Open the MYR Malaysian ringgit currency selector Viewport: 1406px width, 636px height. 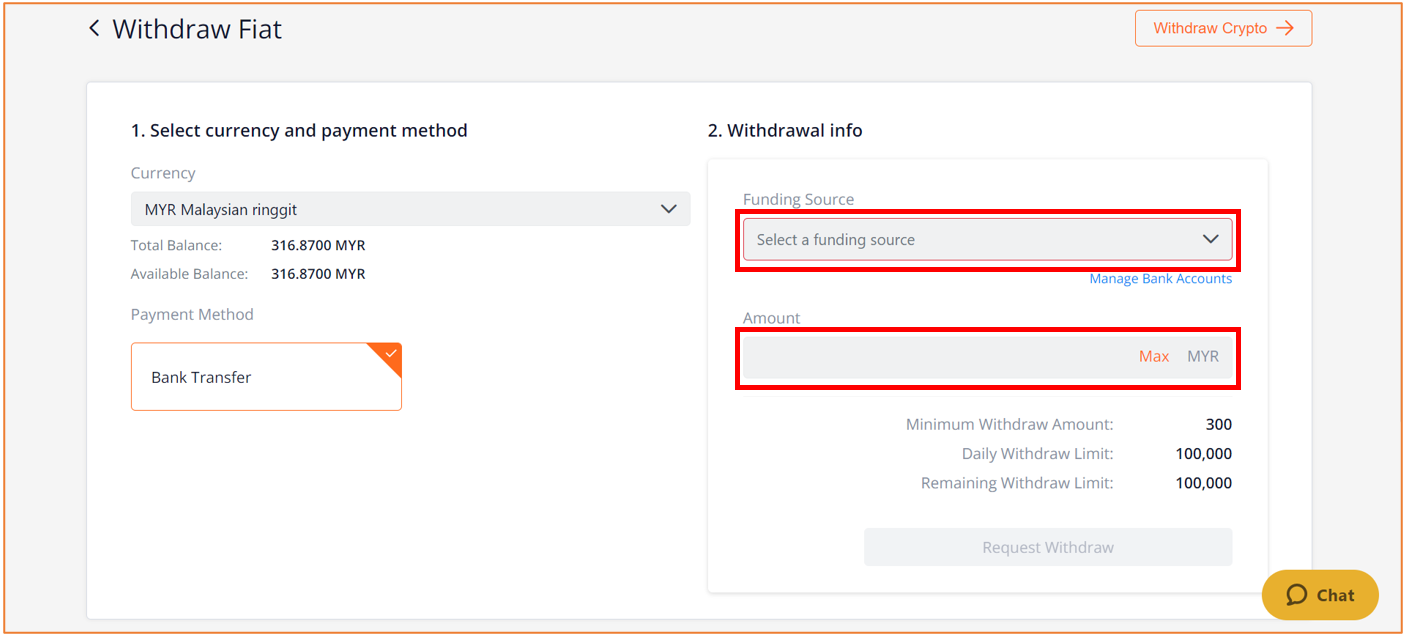click(x=410, y=209)
